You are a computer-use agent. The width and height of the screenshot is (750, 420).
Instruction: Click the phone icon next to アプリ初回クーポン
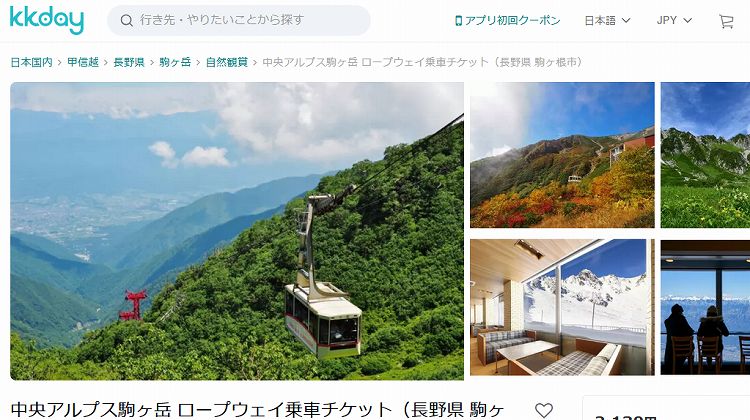click(458, 21)
